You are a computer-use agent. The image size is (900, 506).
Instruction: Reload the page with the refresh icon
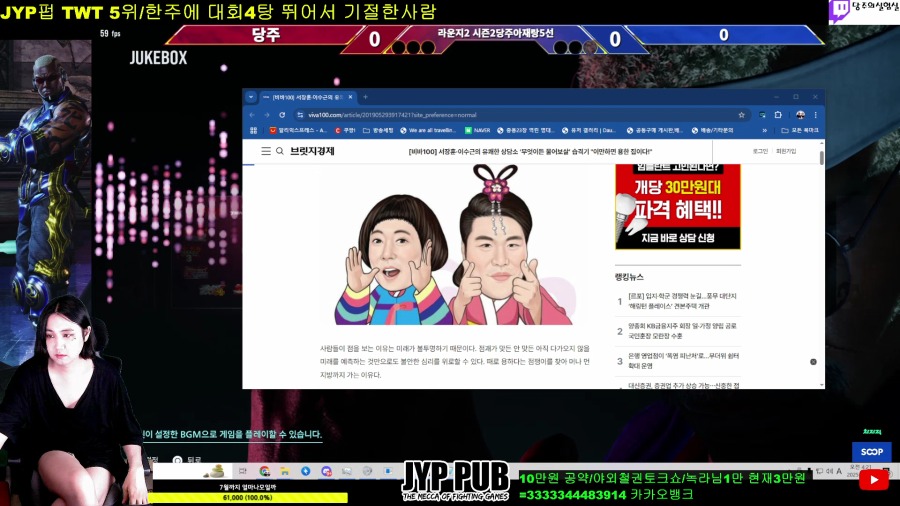[x=284, y=115]
